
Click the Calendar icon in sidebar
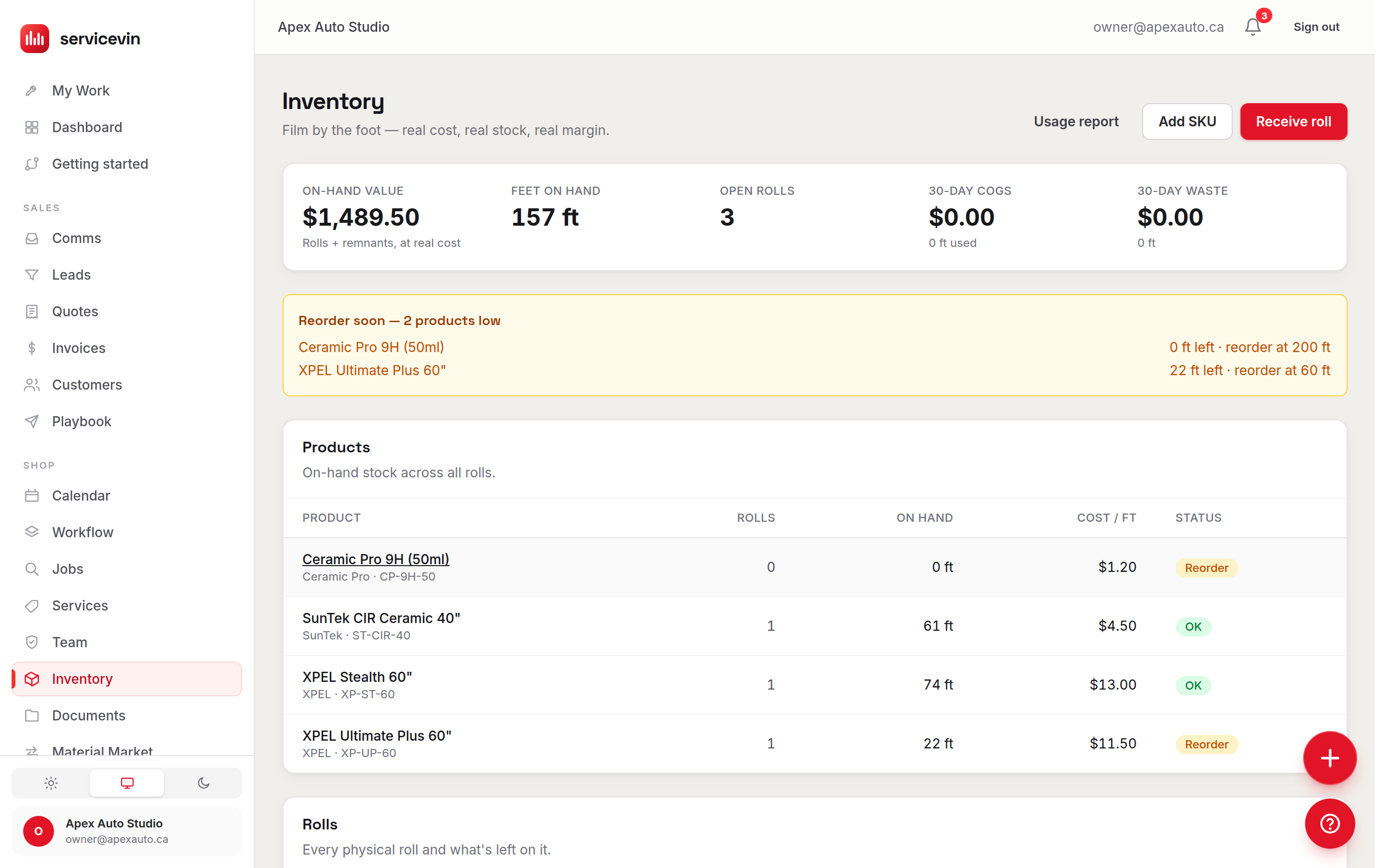point(31,495)
